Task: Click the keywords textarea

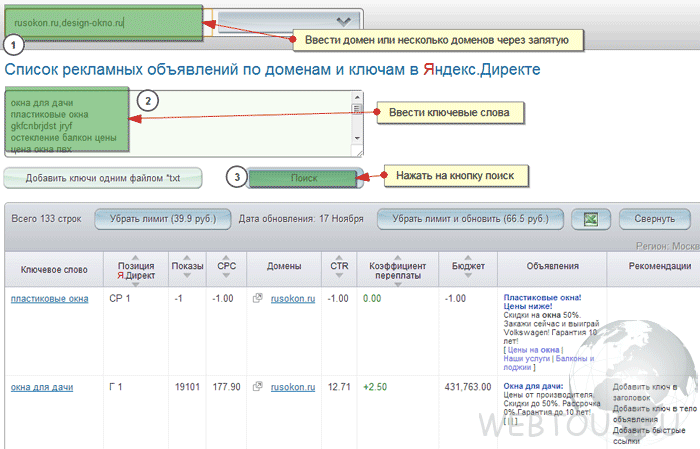Action: pos(183,124)
